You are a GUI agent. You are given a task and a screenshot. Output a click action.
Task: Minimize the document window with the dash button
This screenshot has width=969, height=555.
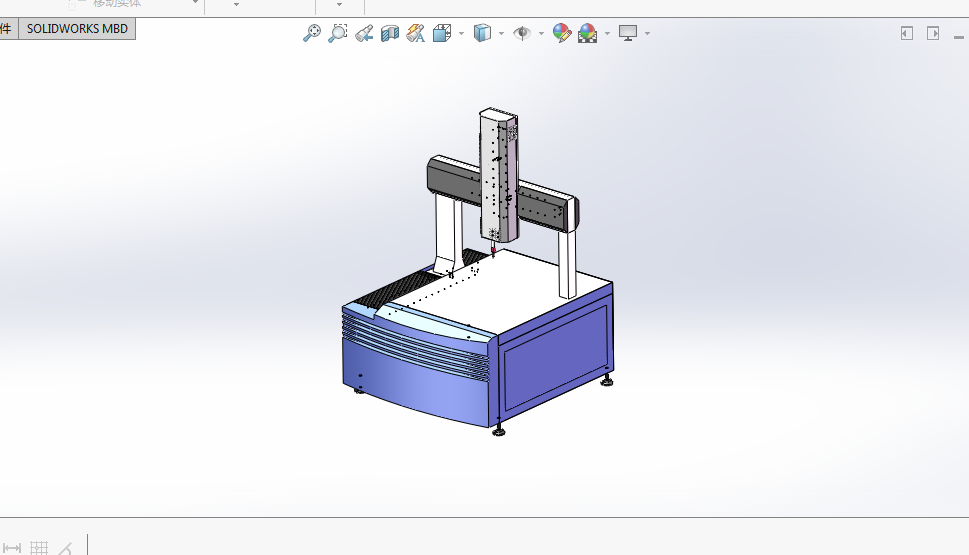[958, 38]
